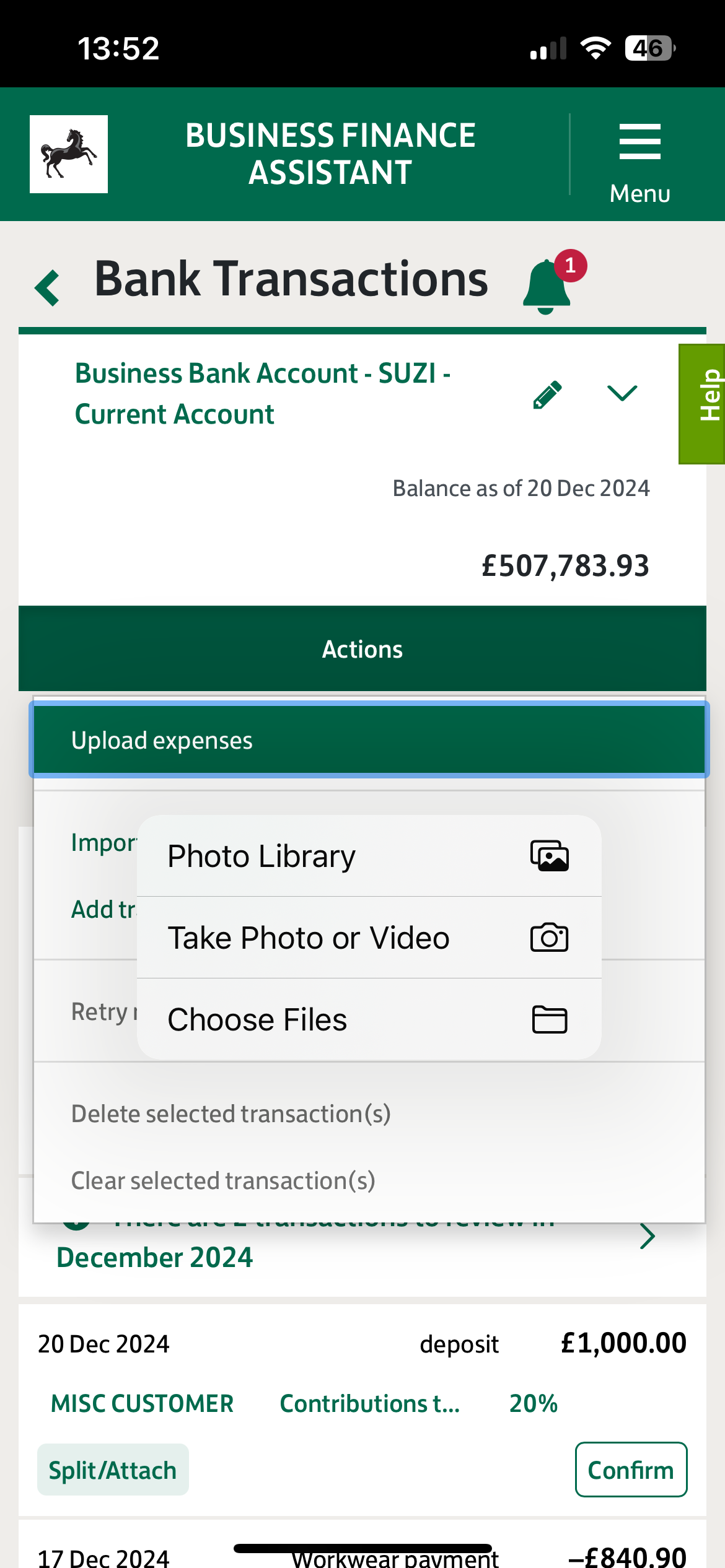Expand the account selector chevron

pos(622,393)
